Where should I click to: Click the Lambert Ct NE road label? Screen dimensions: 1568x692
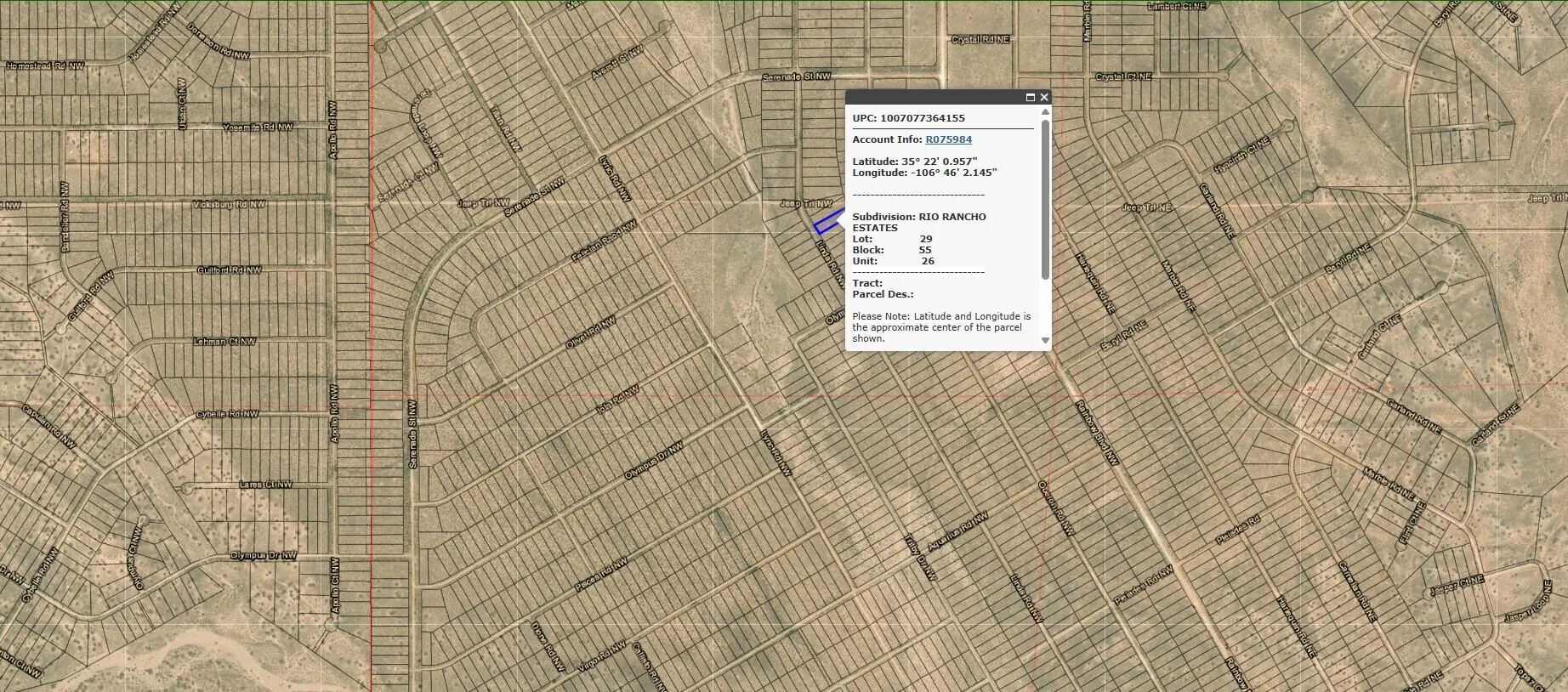coord(1177,7)
